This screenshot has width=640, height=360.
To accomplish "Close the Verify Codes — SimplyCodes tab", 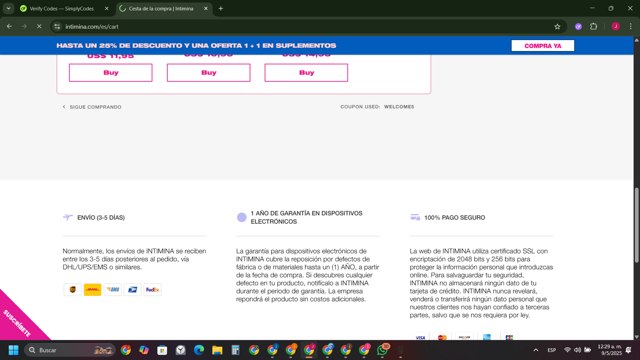I will [107, 8].
